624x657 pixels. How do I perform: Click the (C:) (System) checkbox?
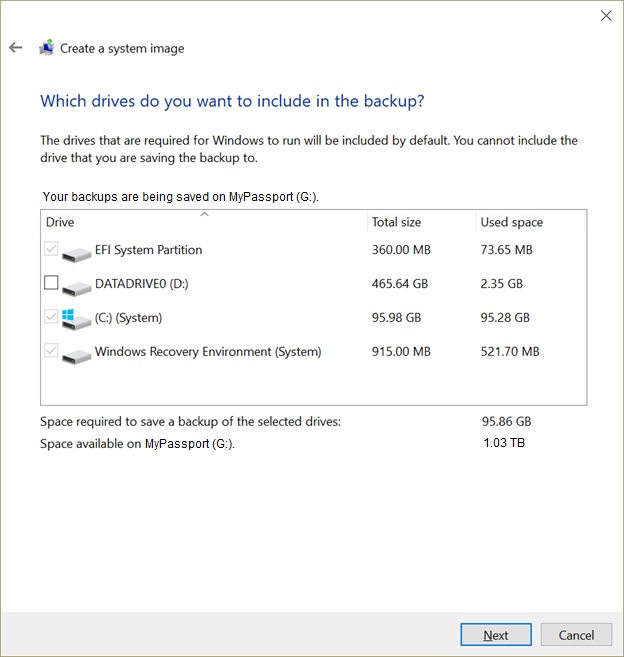pyautogui.click(x=51, y=316)
